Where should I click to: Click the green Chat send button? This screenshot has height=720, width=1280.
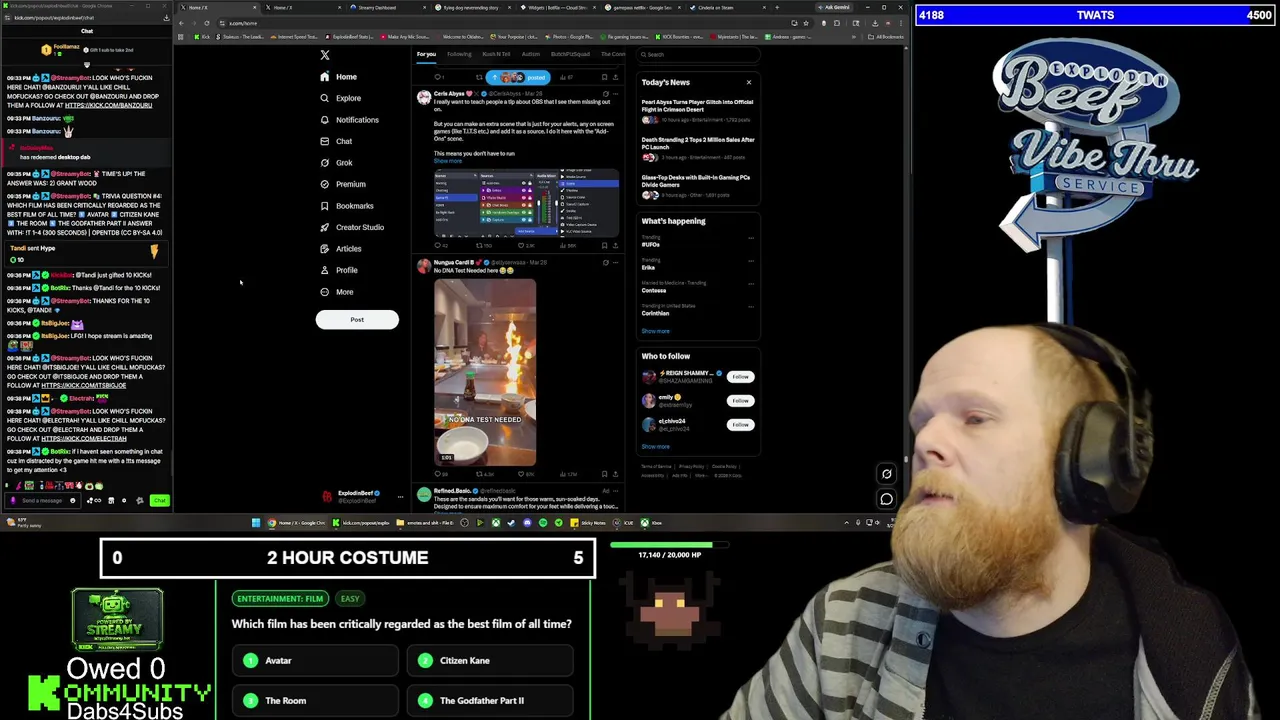coord(159,500)
